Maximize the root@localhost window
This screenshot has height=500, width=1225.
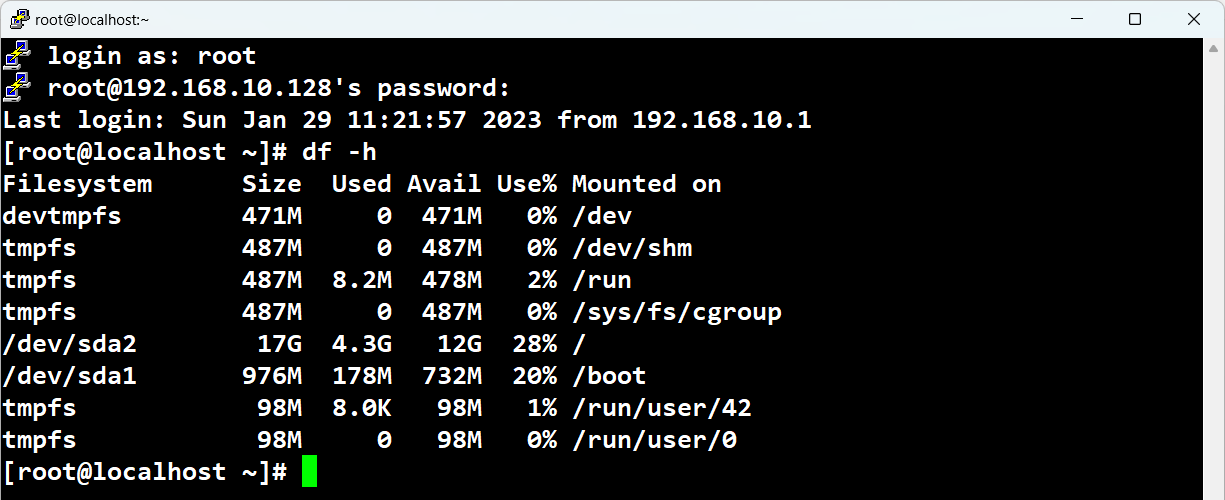coord(1134,19)
